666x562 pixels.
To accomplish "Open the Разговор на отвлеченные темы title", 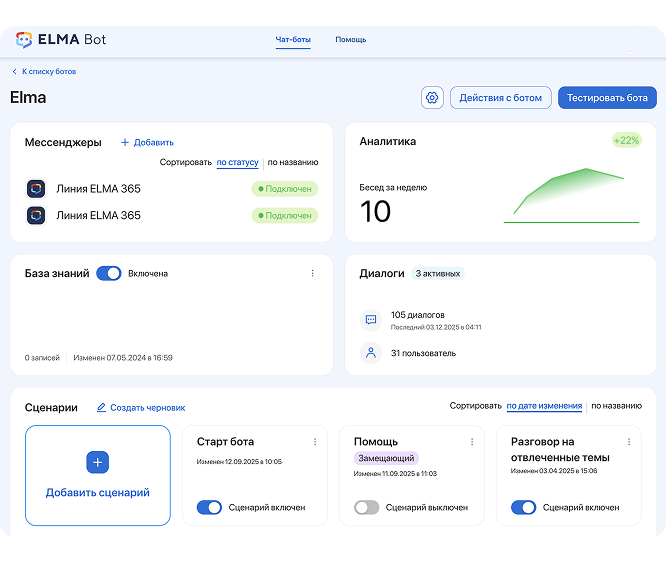I will pos(560,449).
